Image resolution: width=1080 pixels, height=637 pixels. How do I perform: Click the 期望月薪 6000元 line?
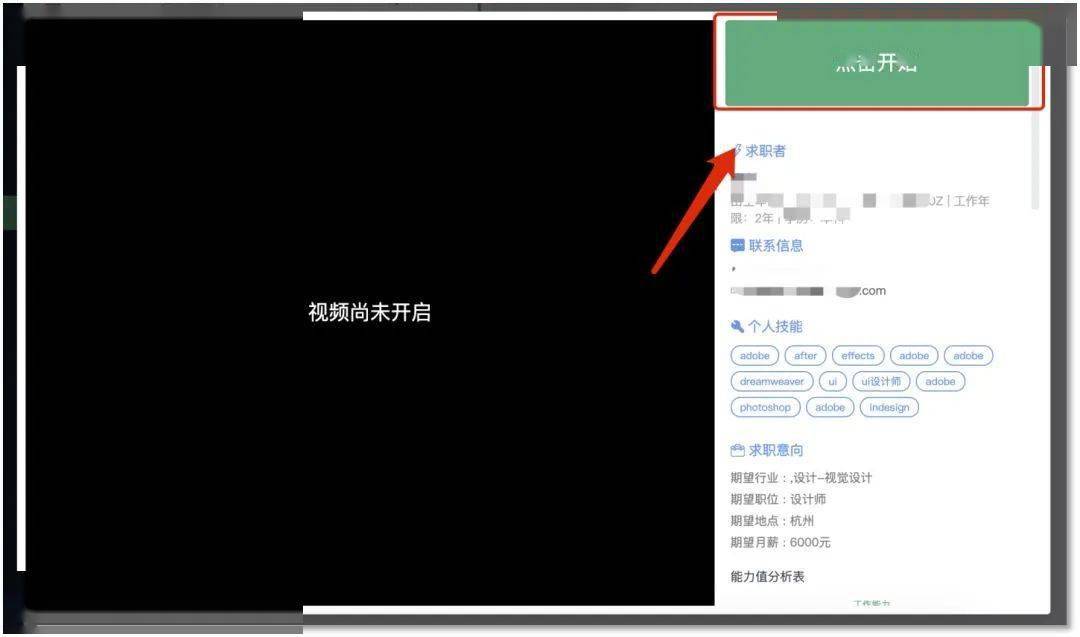pyautogui.click(x=781, y=543)
